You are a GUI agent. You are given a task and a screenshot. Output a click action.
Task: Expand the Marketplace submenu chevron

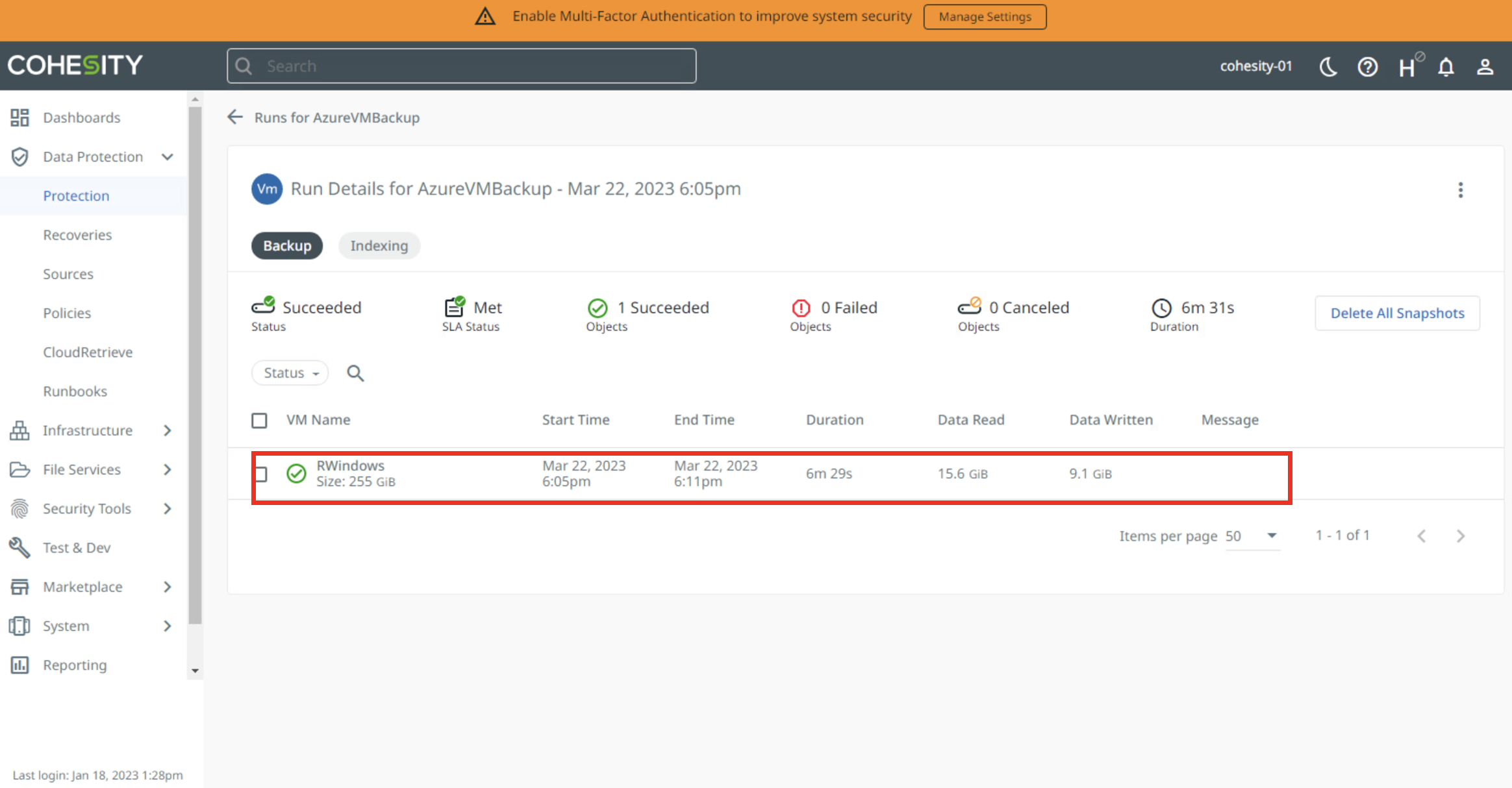click(168, 587)
